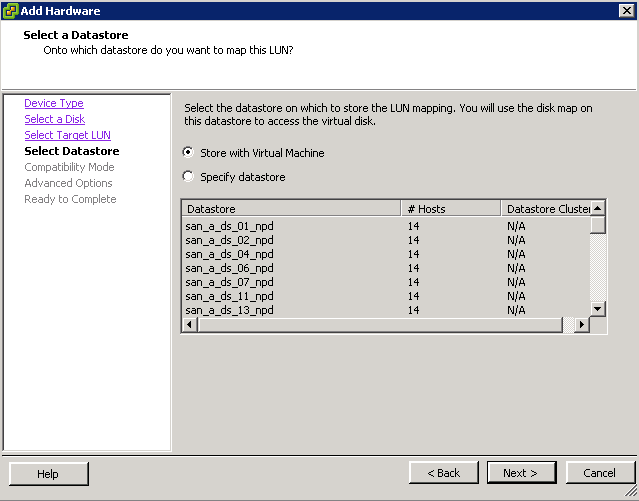639x501 pixels.
Task: Click the < Back button
Action: (444, 473)
